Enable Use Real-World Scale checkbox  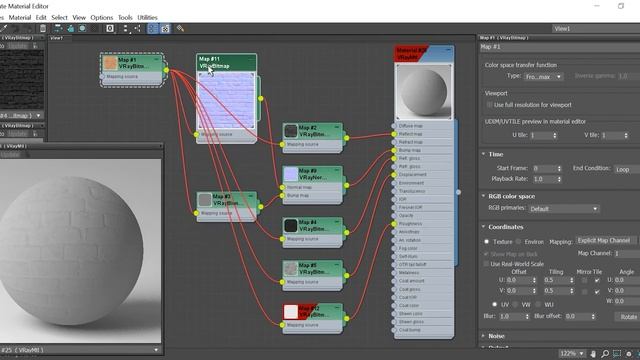click(486, 264)
